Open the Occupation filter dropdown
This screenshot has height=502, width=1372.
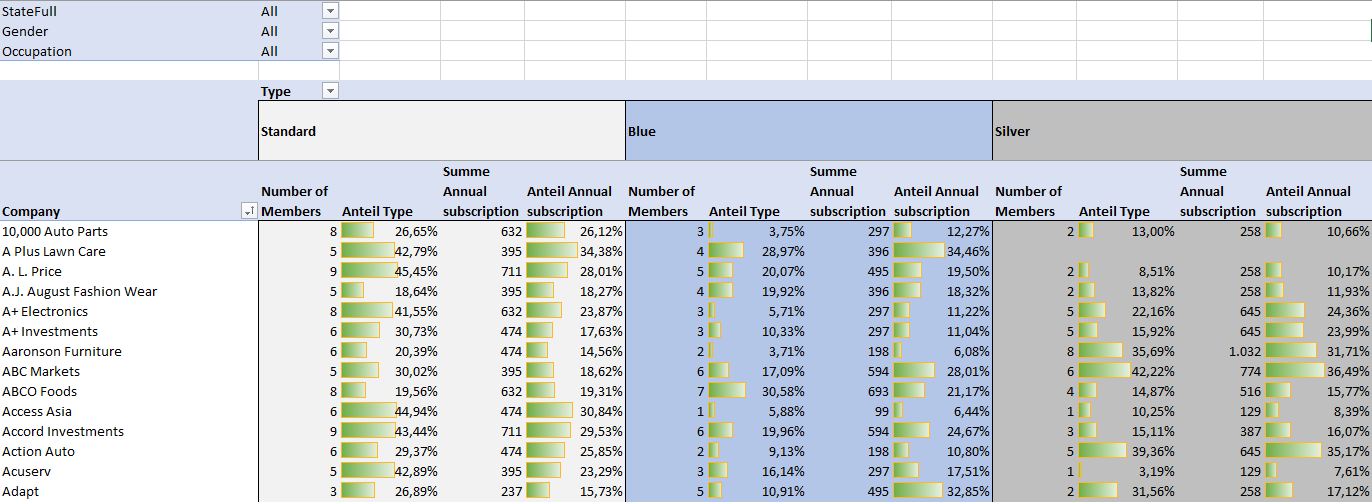coord(331,51)
